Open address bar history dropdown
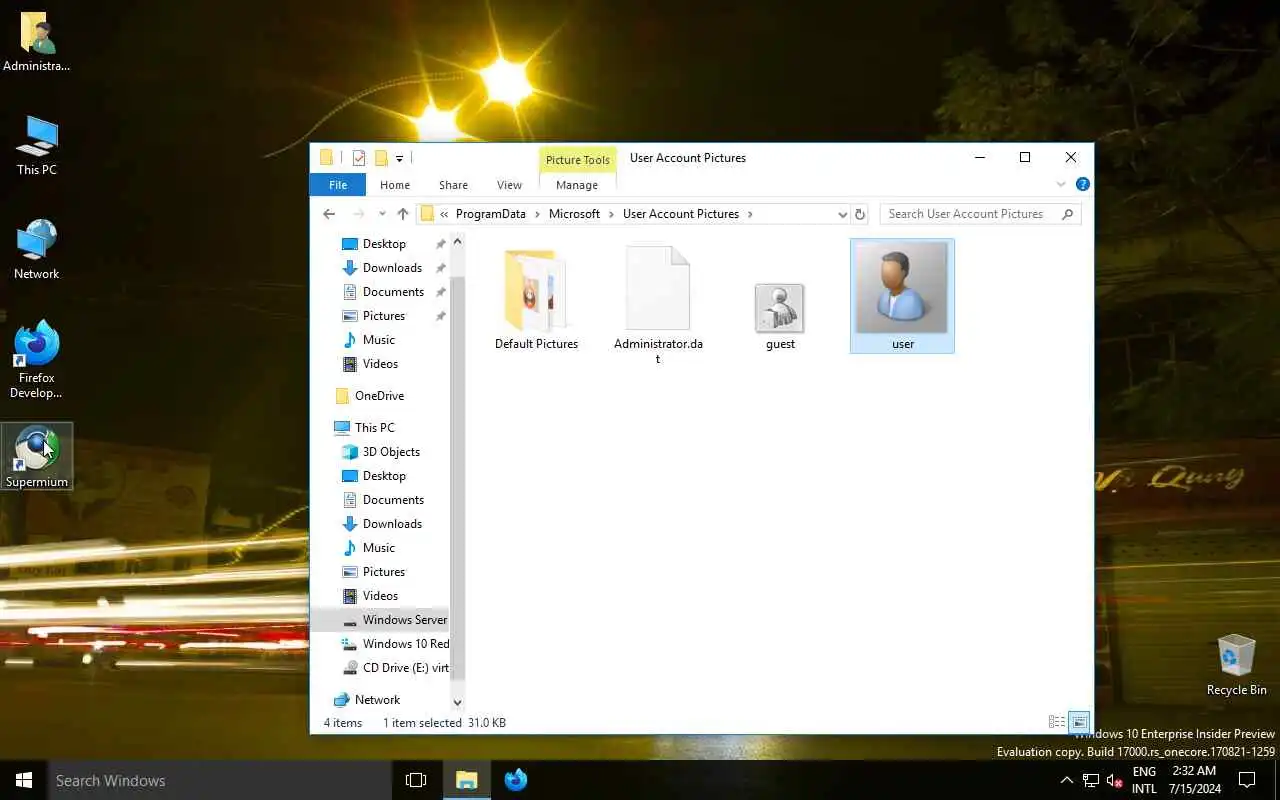The height and width of the screenshot is (800, 1280). point(842,214)
